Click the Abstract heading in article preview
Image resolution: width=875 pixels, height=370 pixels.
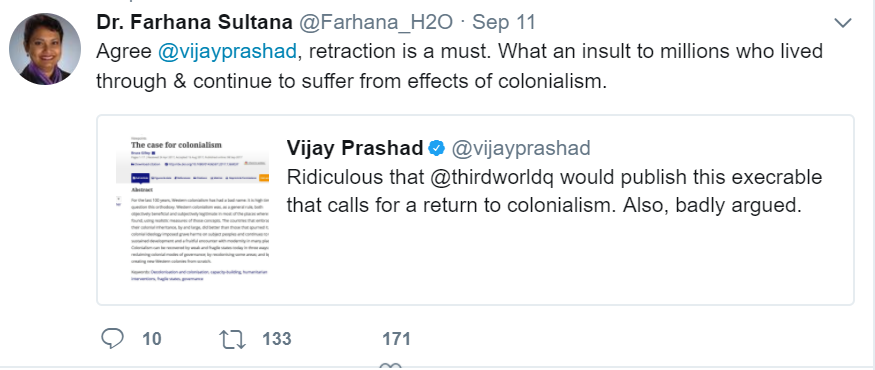click(x=143, y=190)
